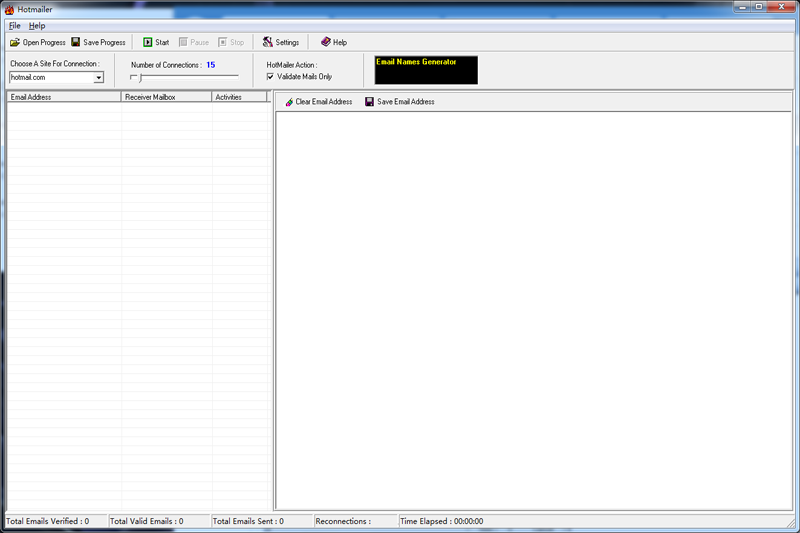
Task: Minimize the Hotmailer window
Action: (x=742, y=7)
